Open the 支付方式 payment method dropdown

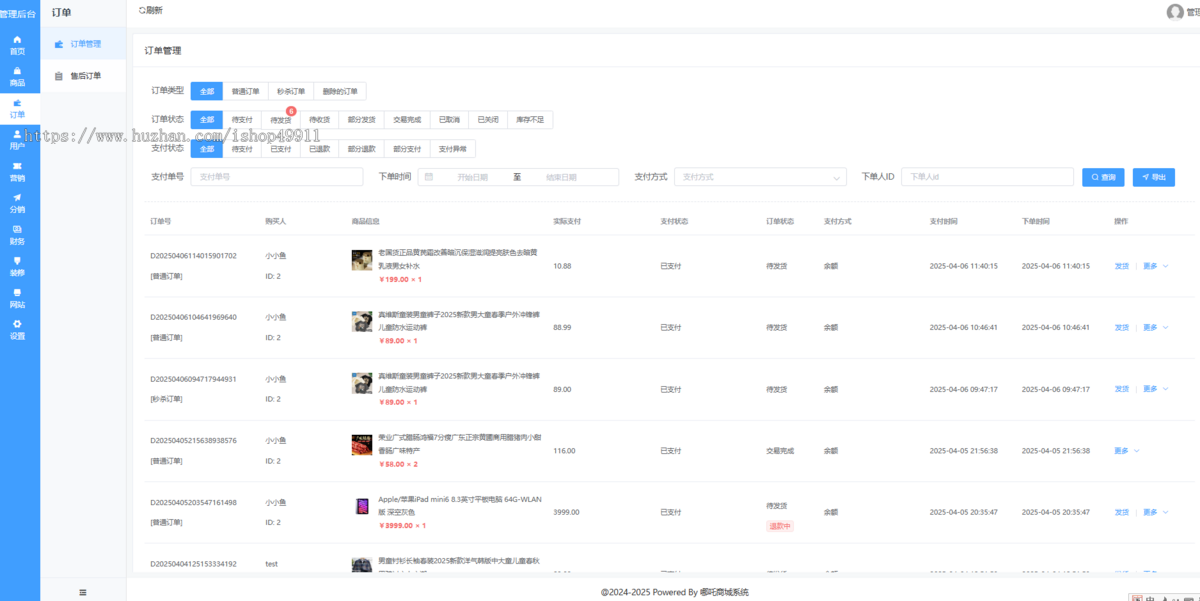760,177
